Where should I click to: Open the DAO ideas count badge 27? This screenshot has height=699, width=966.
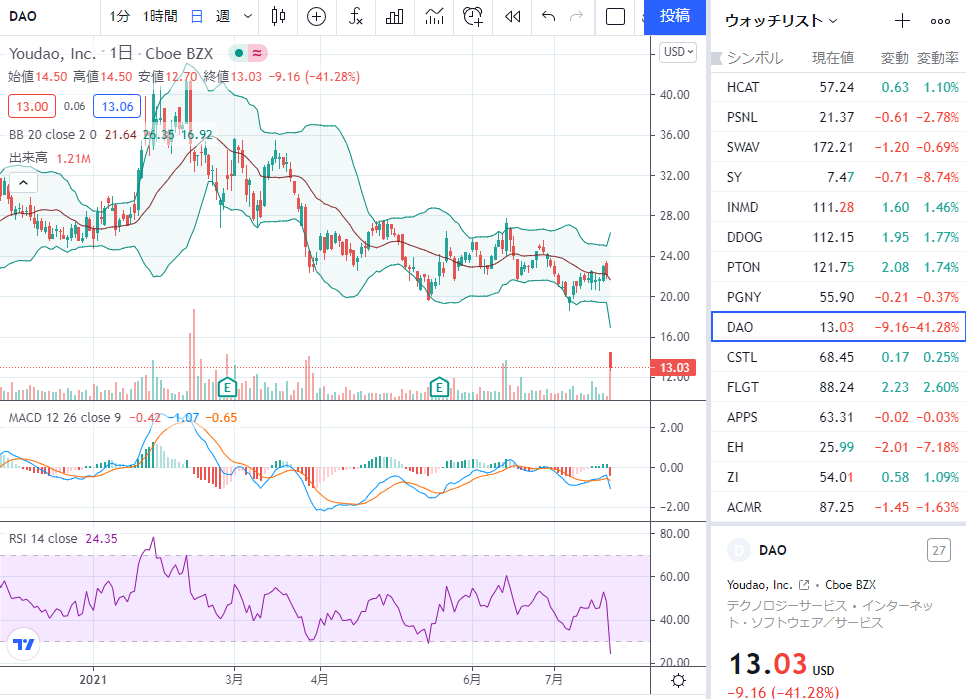click(x=939, y=550)
